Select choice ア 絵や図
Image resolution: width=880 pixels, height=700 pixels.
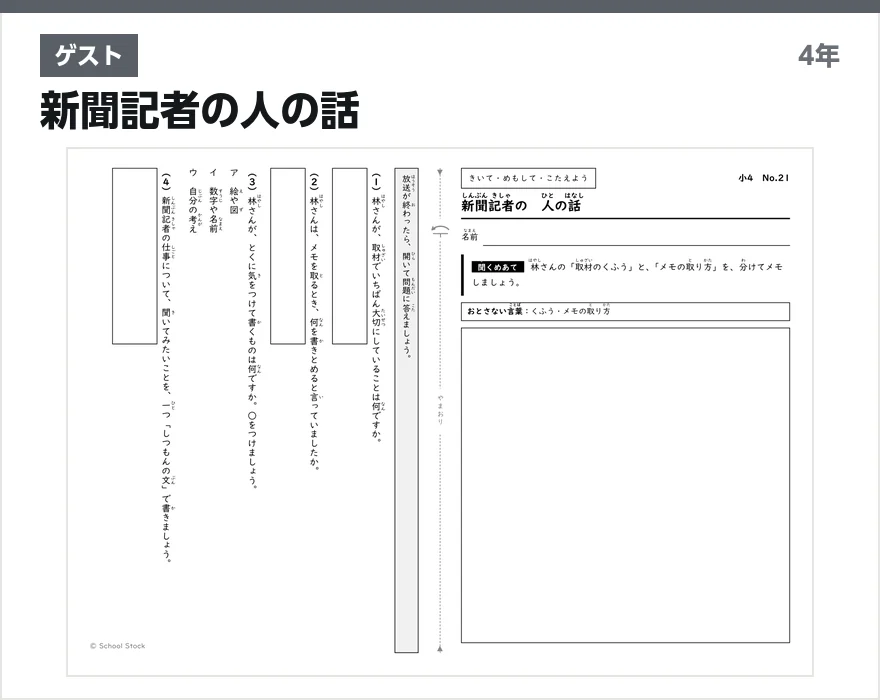234,191
